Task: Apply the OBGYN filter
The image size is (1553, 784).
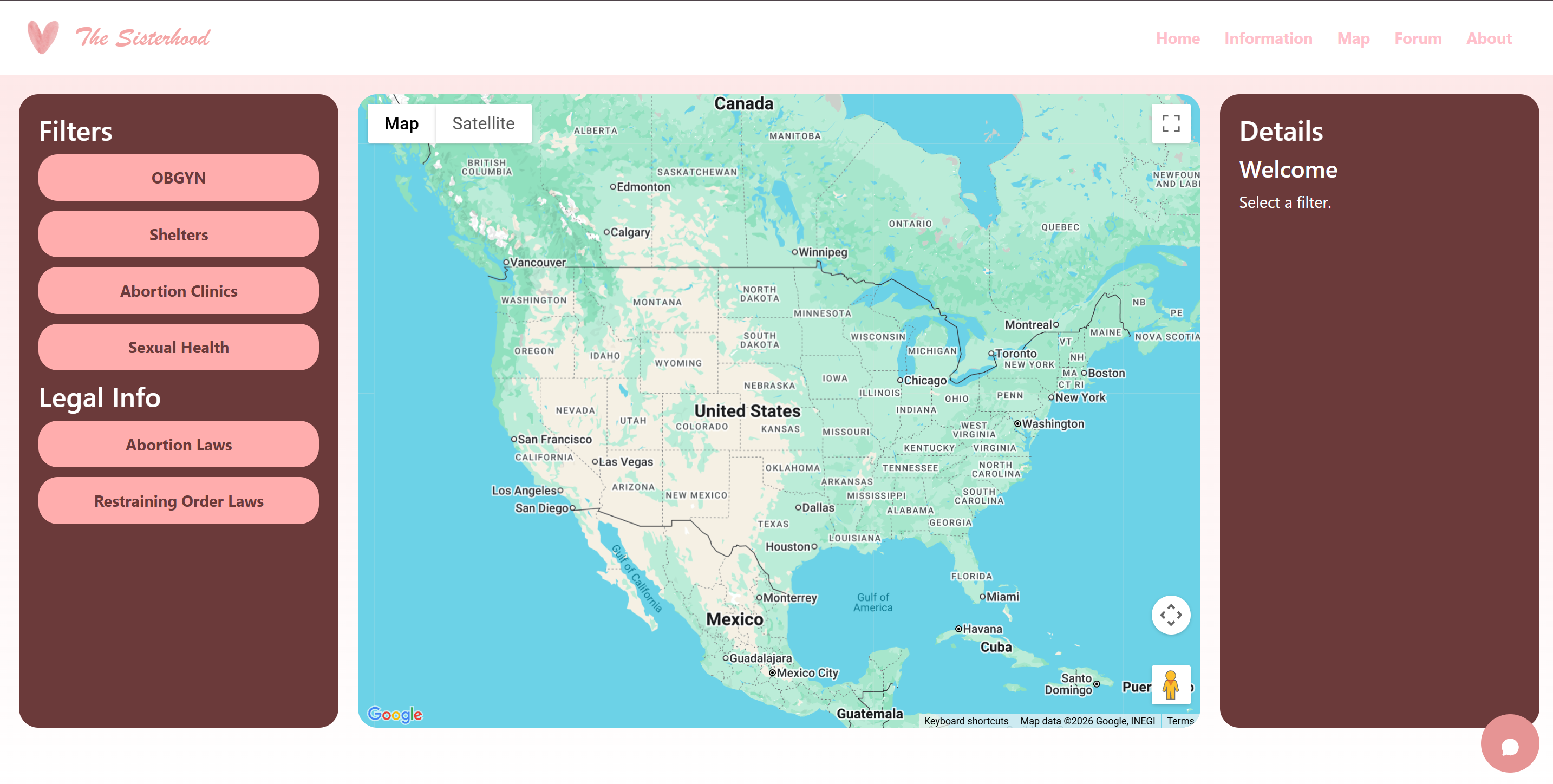Action: click(179, 178)
